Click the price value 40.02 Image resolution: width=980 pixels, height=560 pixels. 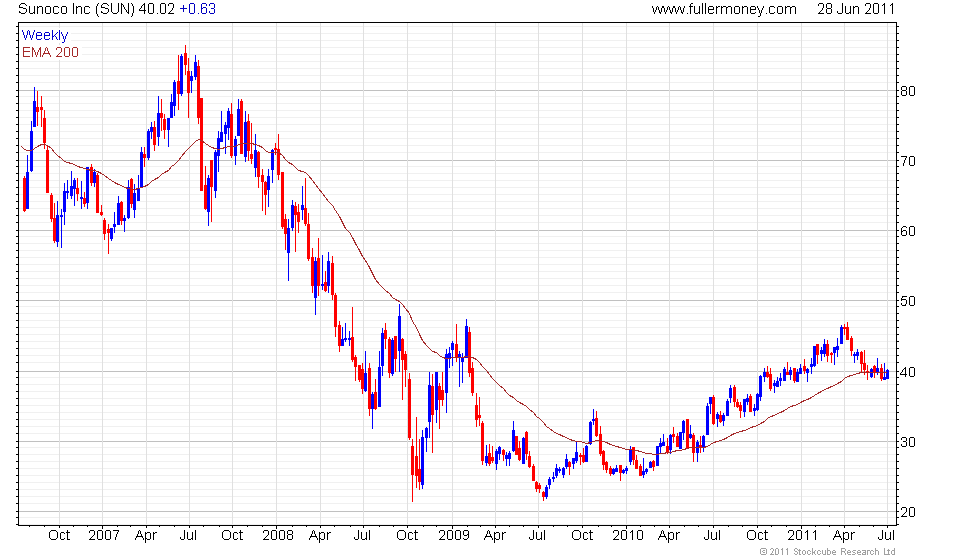click(157, 9)
